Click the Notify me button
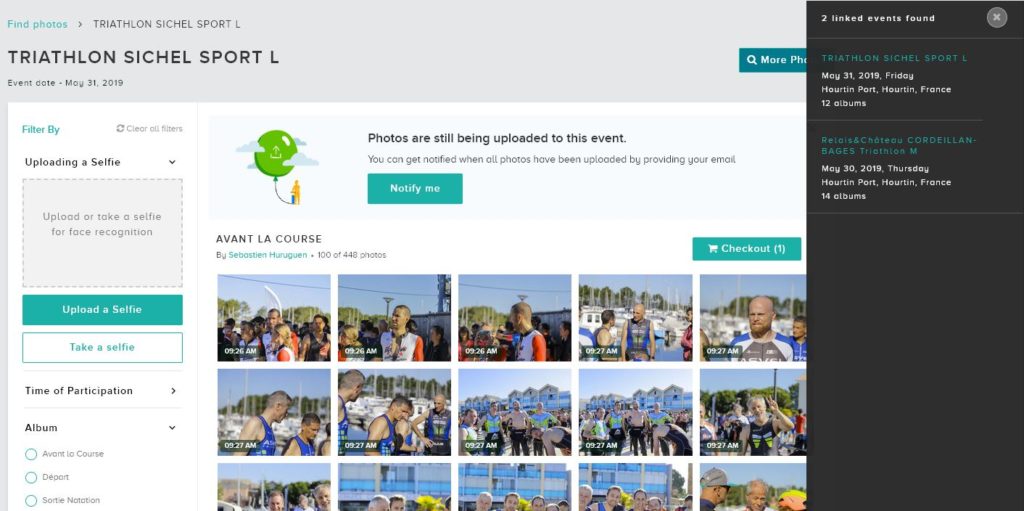Screen dimensions: 1024x511 pyautogui.click(x=415, y=188)
